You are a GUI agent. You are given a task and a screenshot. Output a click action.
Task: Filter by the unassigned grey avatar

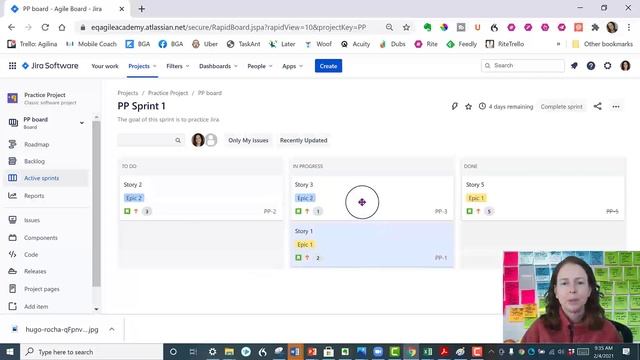(x=211, y=140)
